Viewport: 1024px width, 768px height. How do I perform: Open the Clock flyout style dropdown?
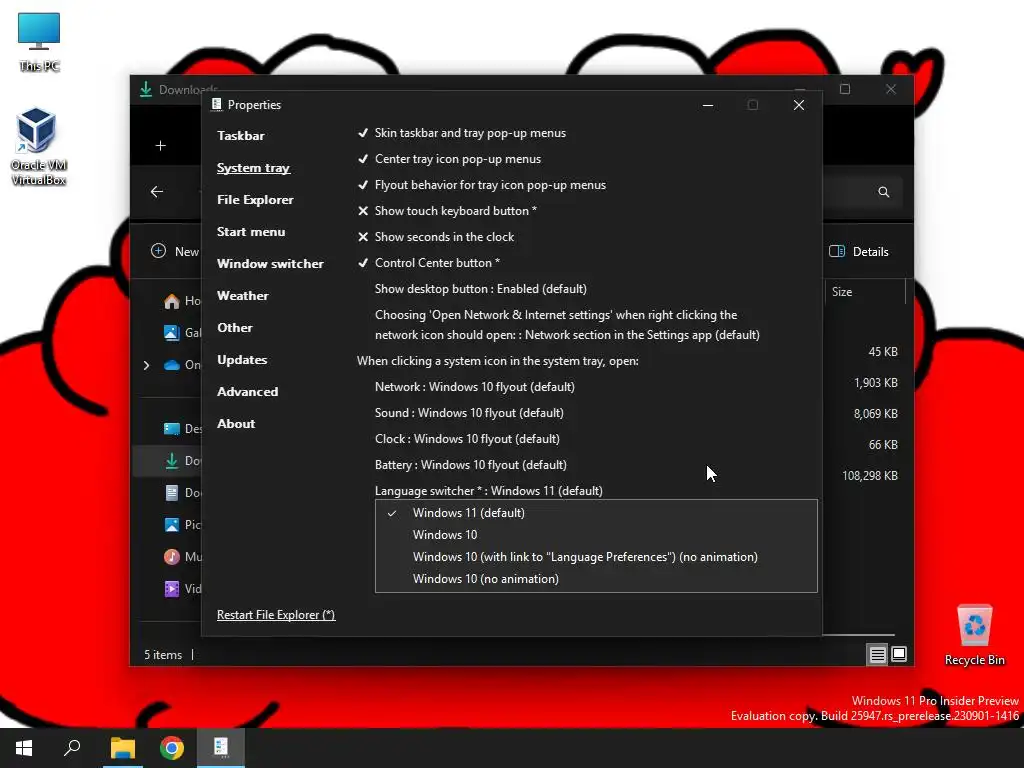click(x=467, y=439)
